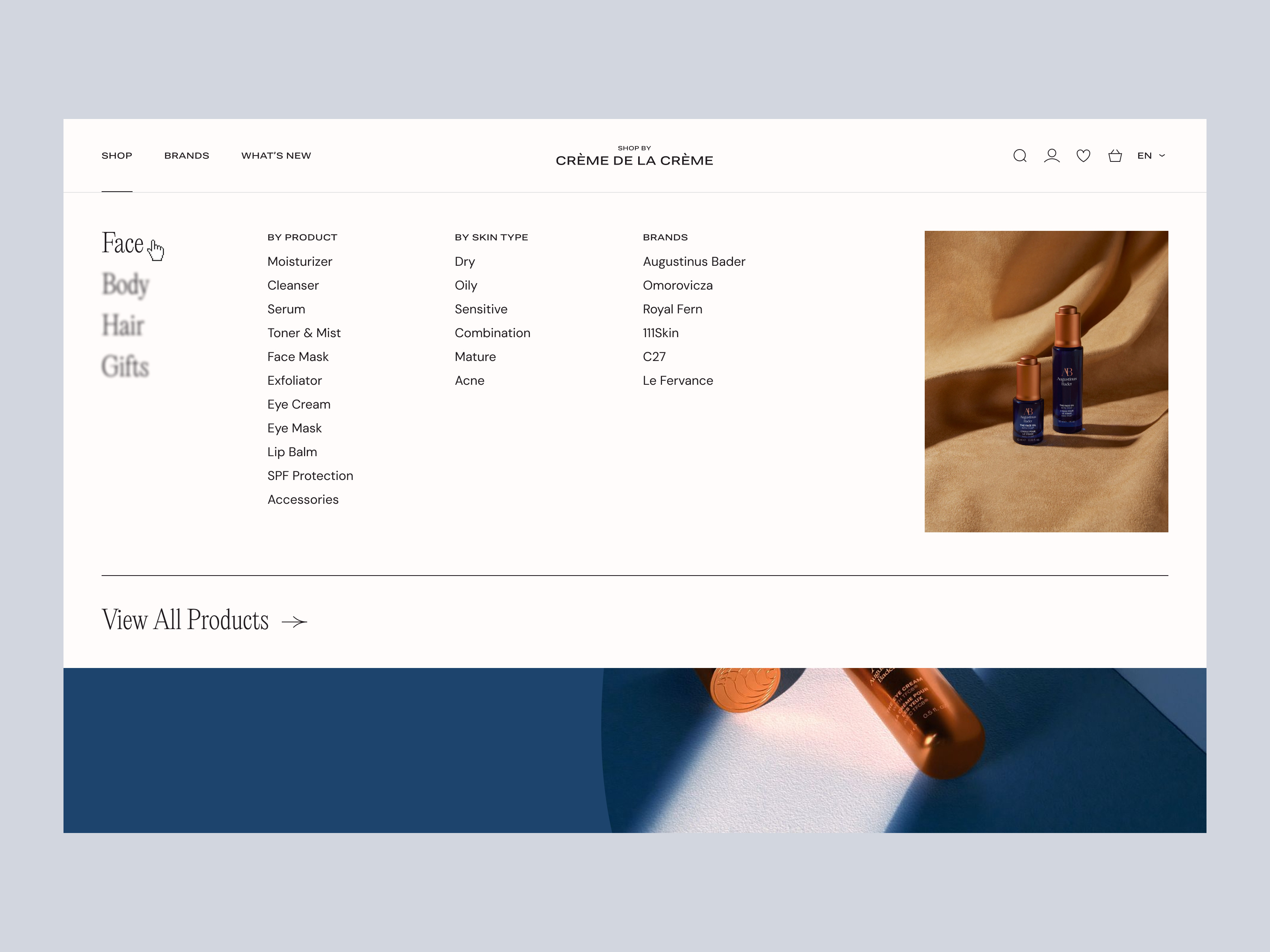Select SPF Protection from product list
The height and width of the screenshot is (952, 1270).
click(x=310, y=475)
